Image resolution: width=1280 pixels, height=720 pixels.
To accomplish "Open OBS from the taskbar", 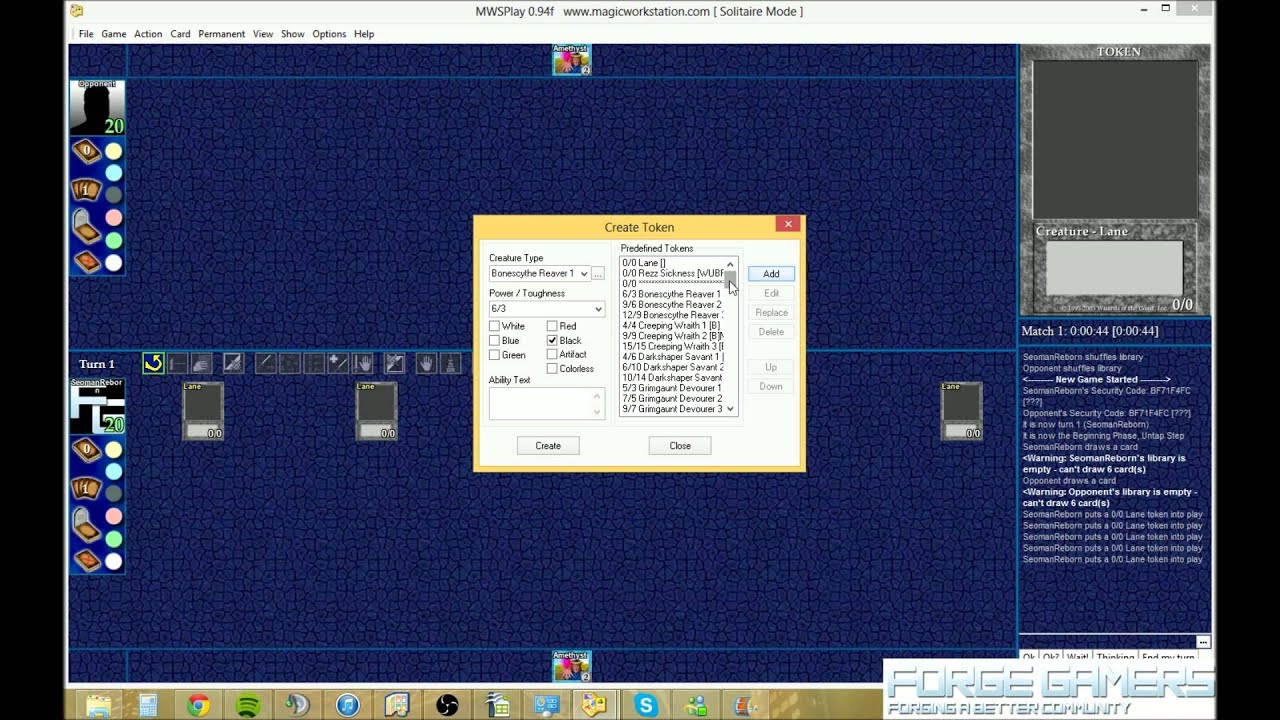I will coord(447,705).
